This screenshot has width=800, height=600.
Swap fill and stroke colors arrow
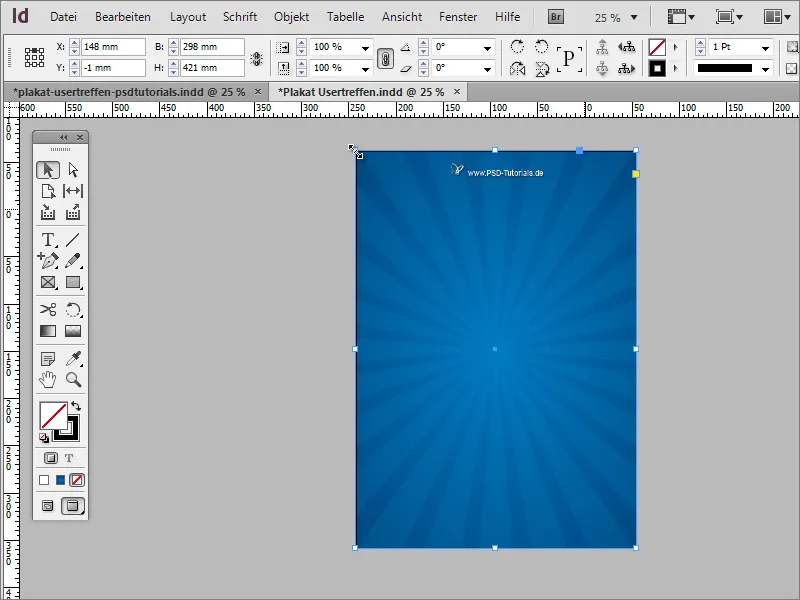75,406
